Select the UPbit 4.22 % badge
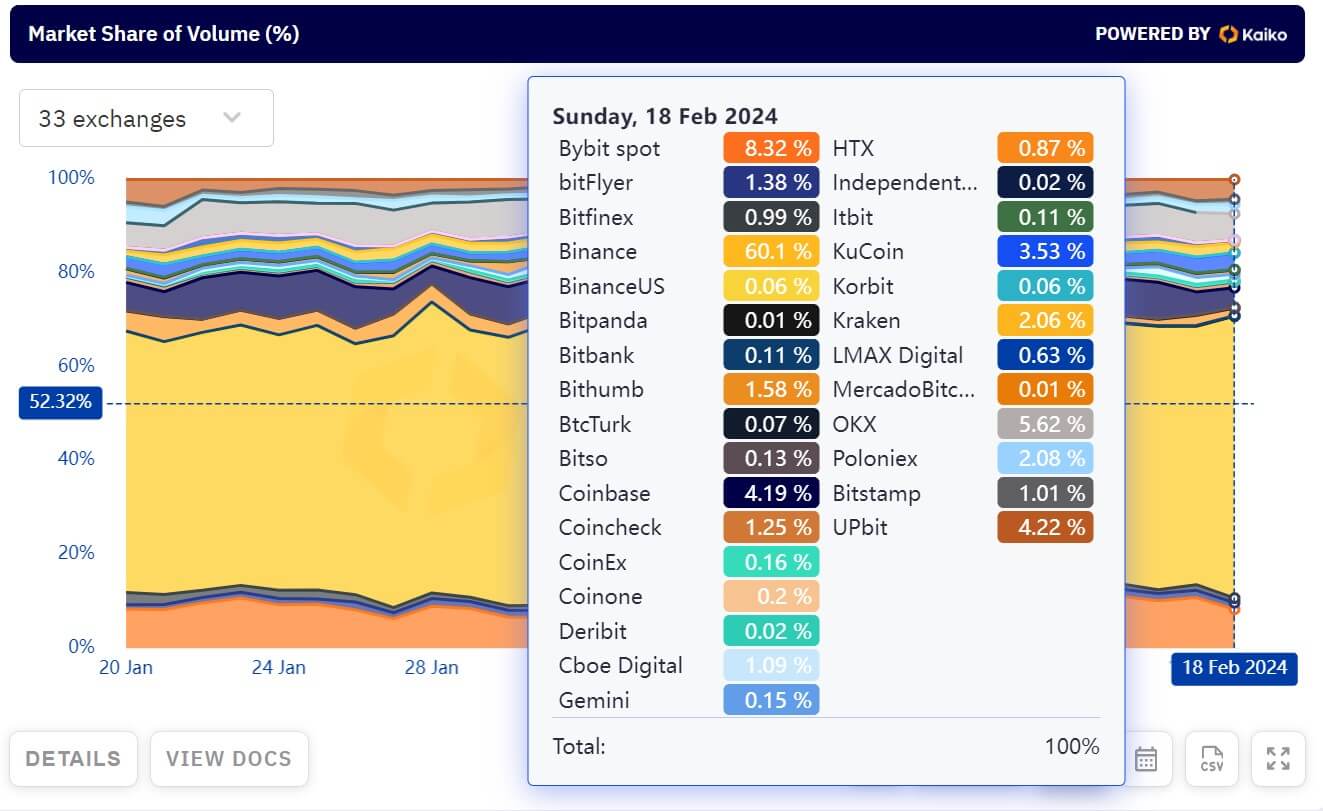The width and height of the screenshot is (1323, 811). pyautogui.click(x=1045, y=528)
